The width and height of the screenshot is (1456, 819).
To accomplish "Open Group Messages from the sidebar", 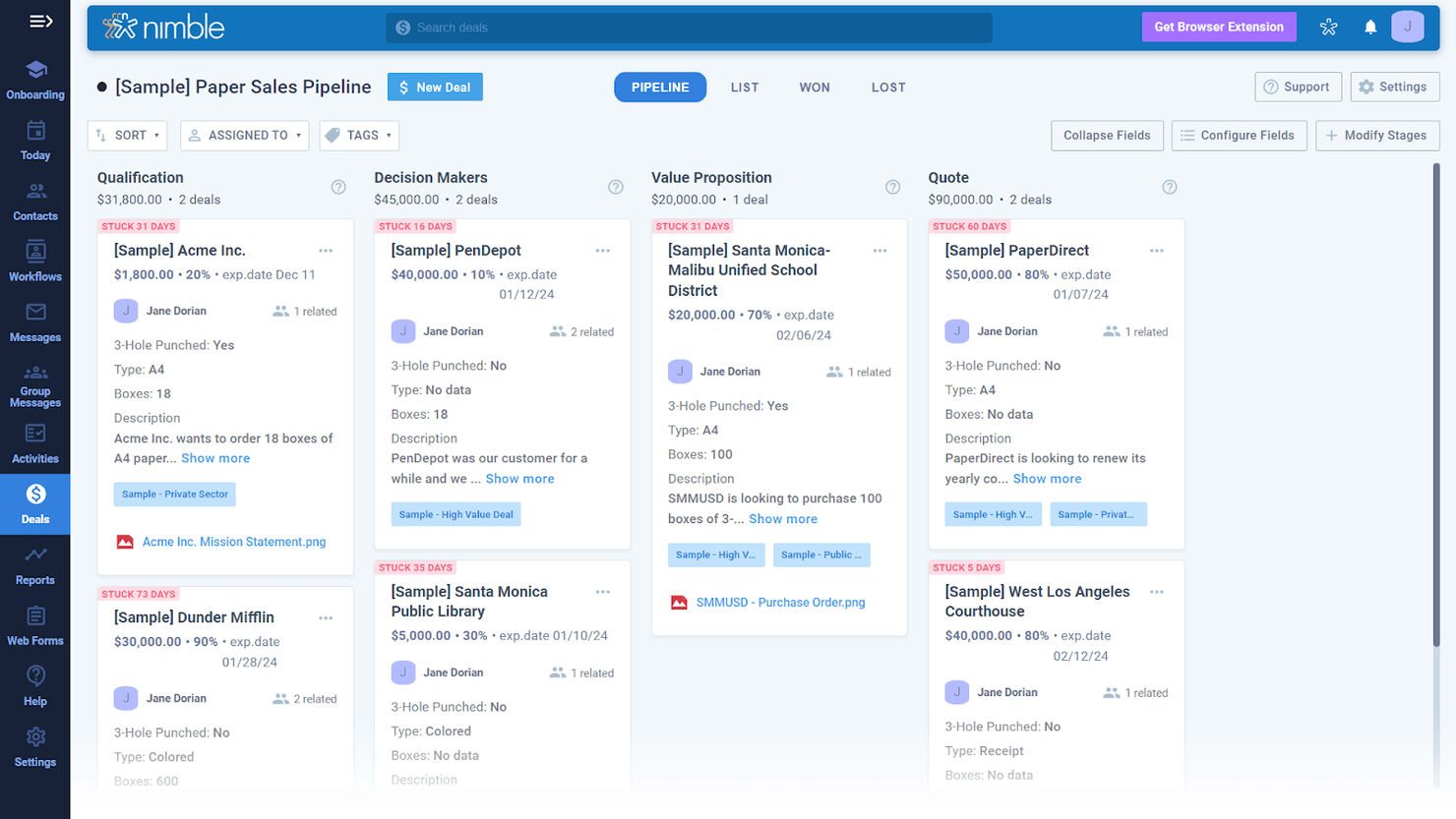I will coord(35,383).
